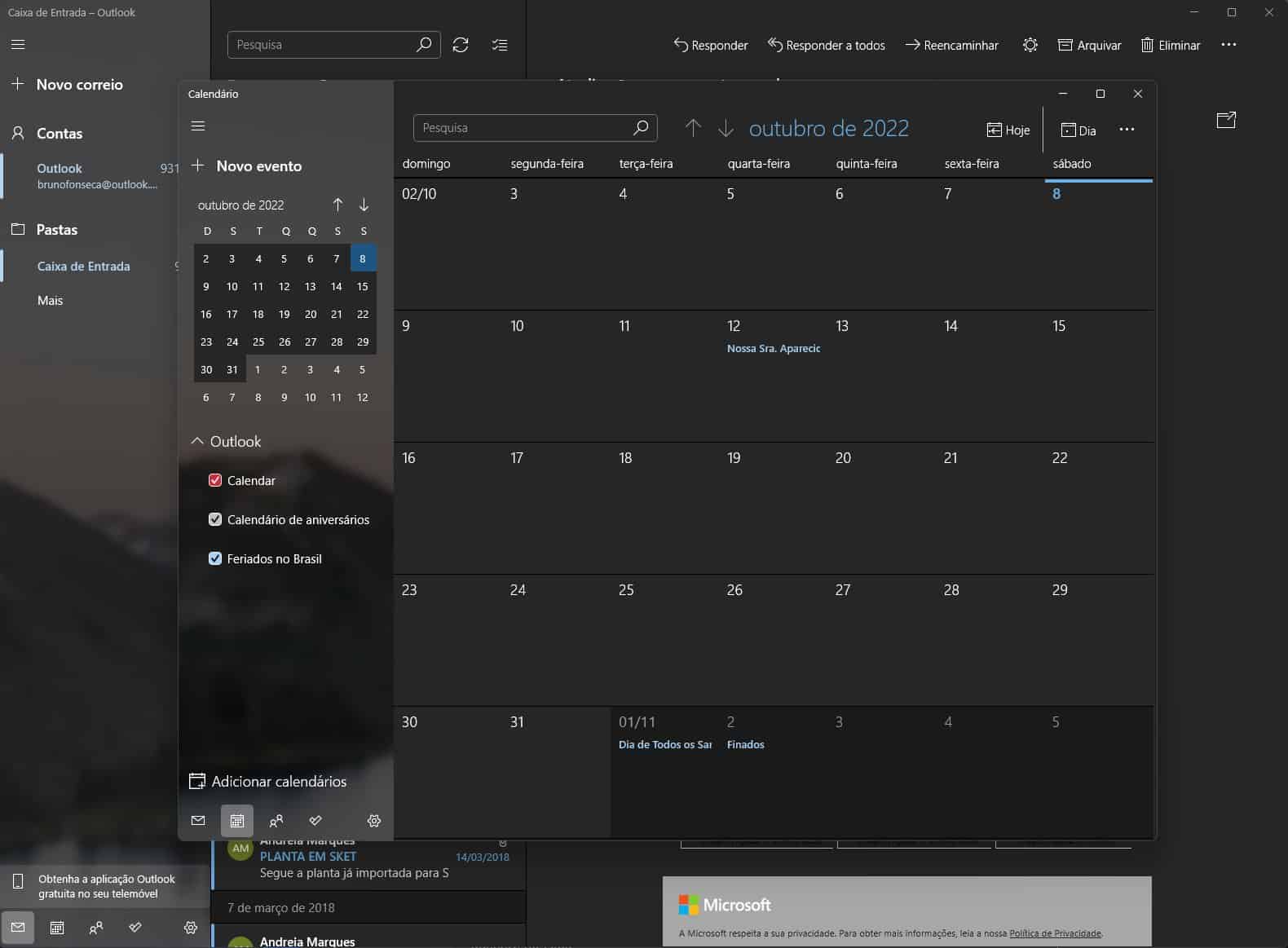Open People icon in calendar bottom bar

point(276,821)
